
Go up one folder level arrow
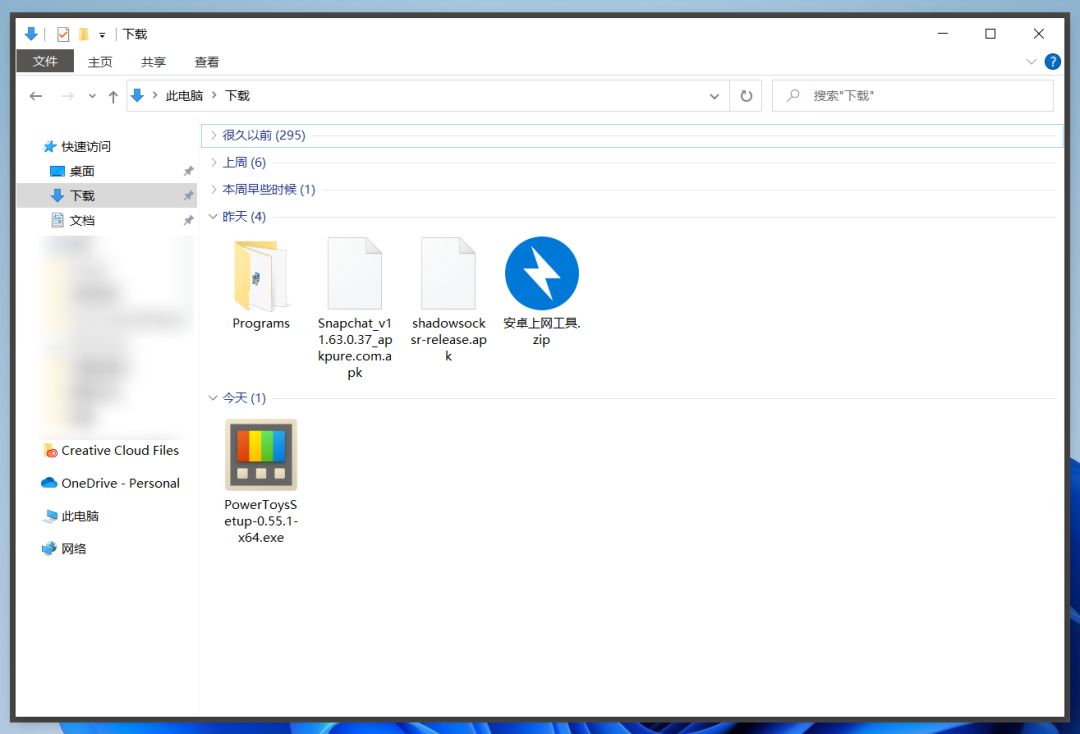click(113, 96)
